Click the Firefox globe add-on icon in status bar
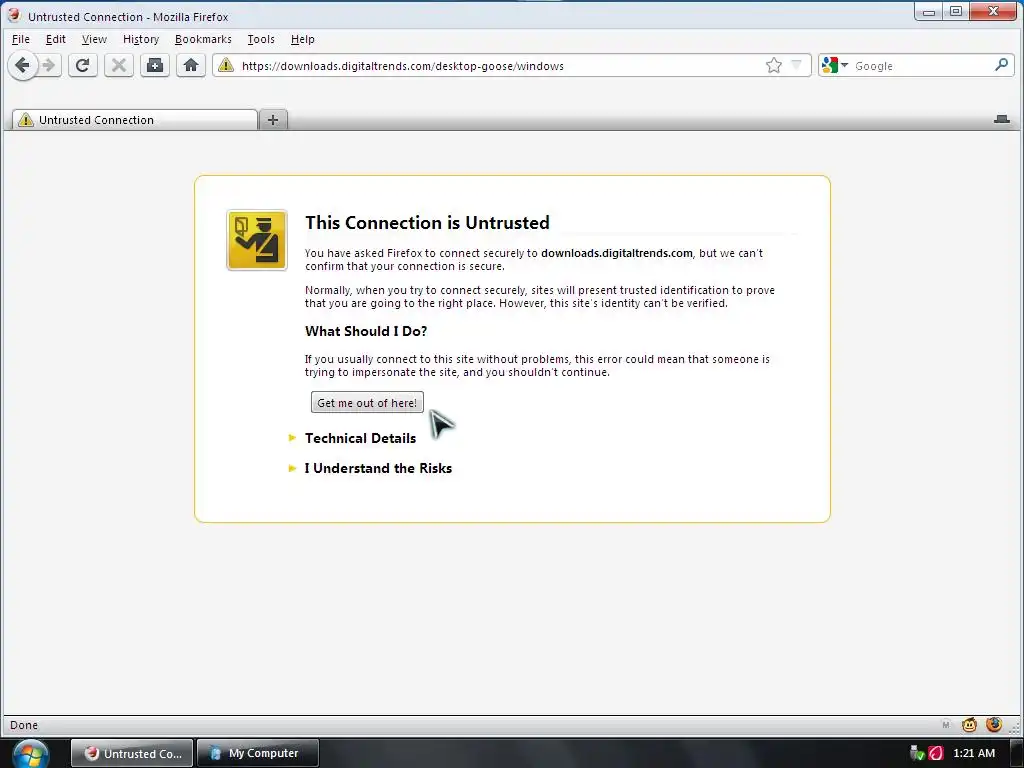 (x=994, y=724)
